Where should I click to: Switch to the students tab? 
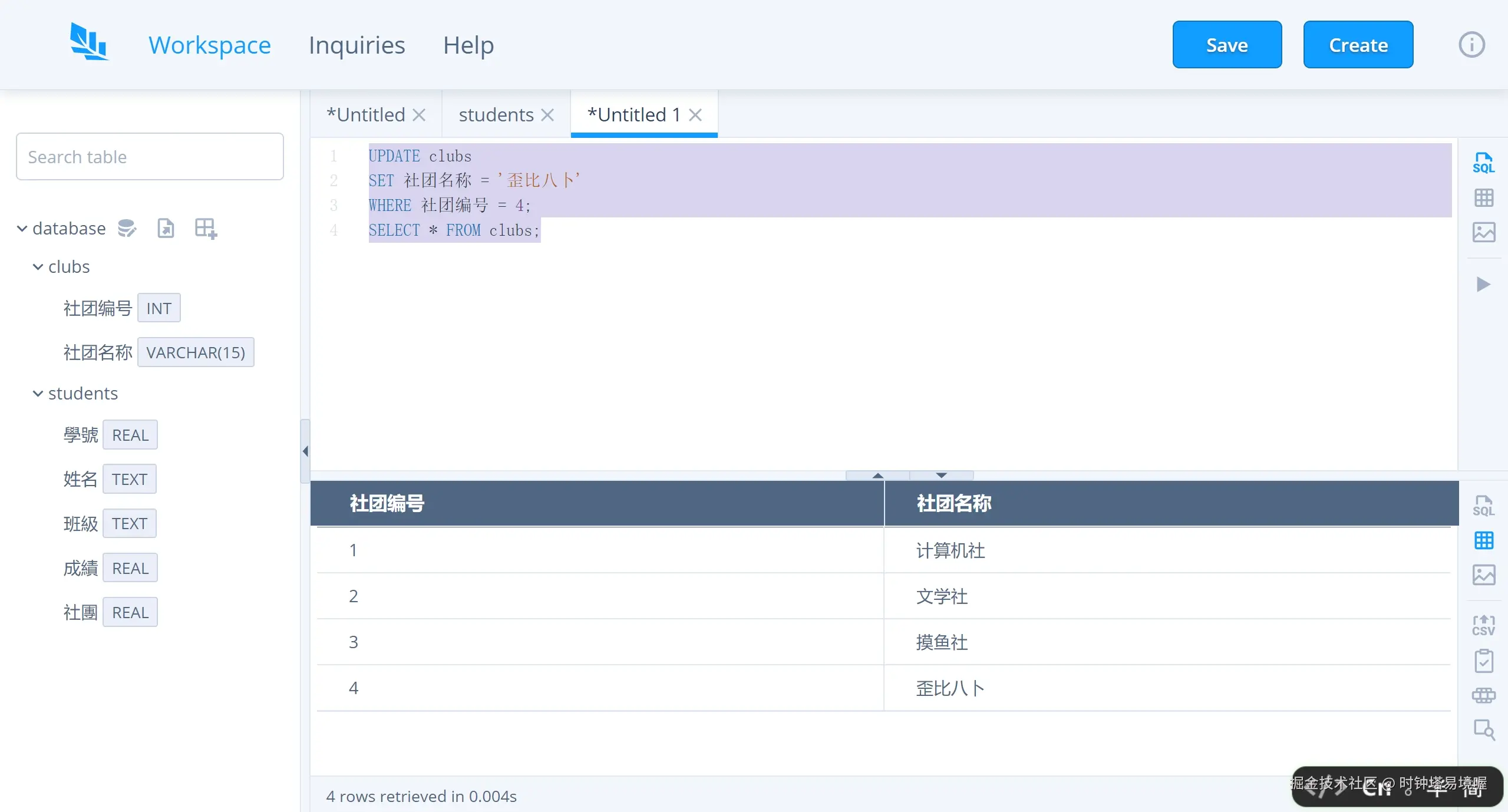click(x=496, y=114)
